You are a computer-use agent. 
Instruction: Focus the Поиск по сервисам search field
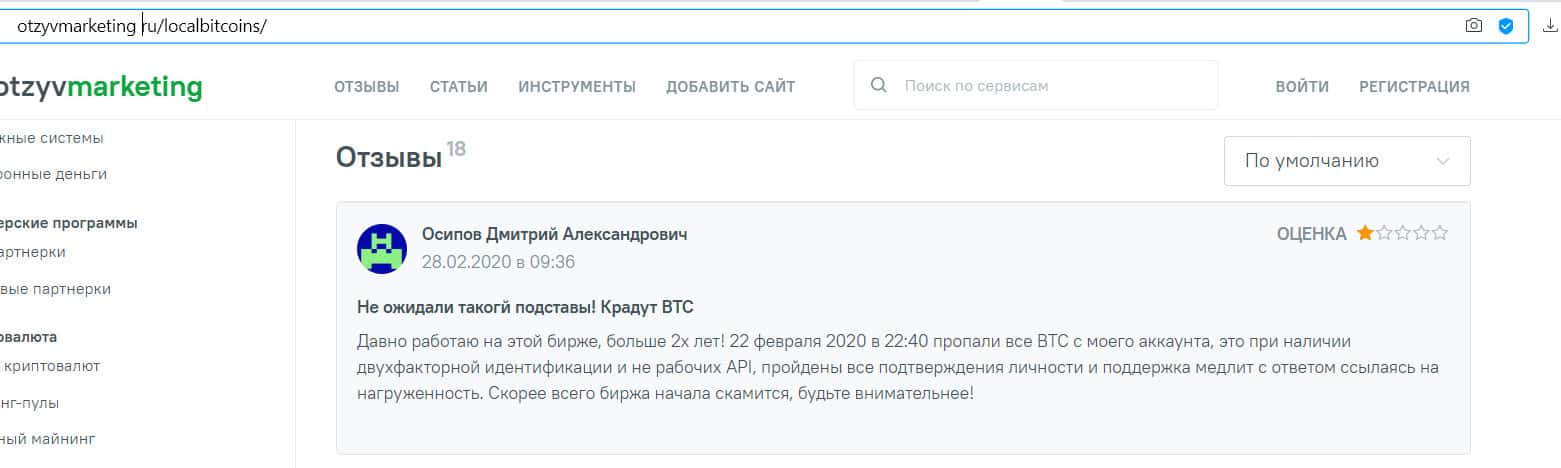1050,86
